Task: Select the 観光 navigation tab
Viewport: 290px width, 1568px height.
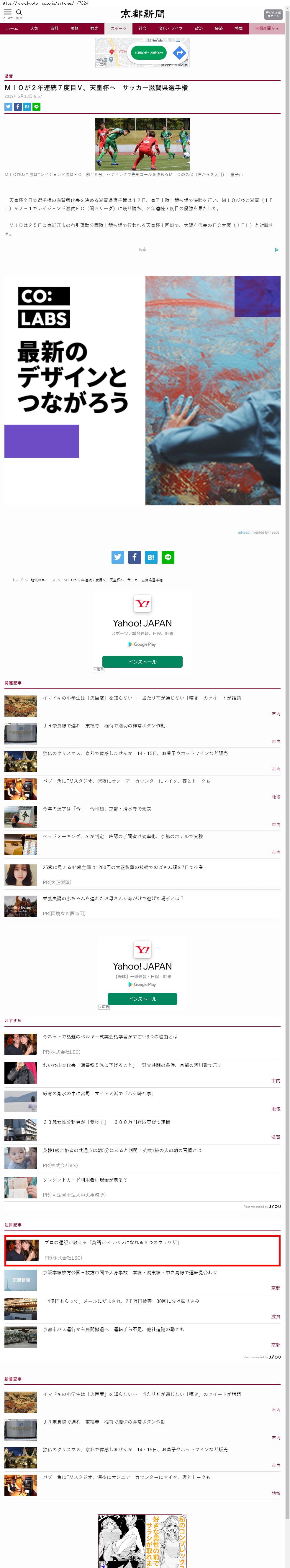Action: (x=94, y=29)
